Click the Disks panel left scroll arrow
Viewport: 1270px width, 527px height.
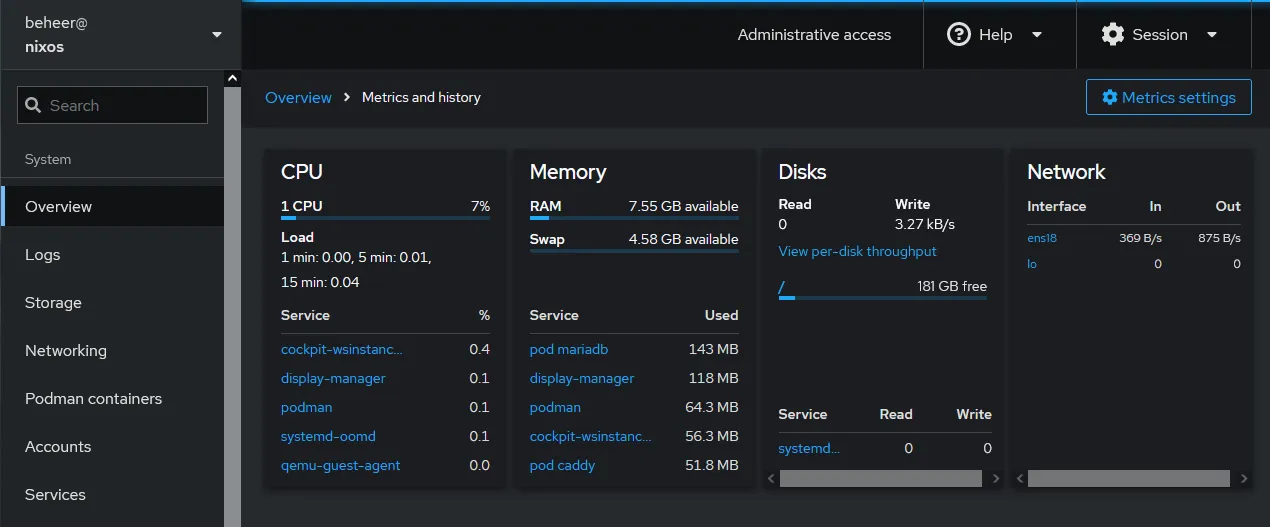[x=771, y=479]
